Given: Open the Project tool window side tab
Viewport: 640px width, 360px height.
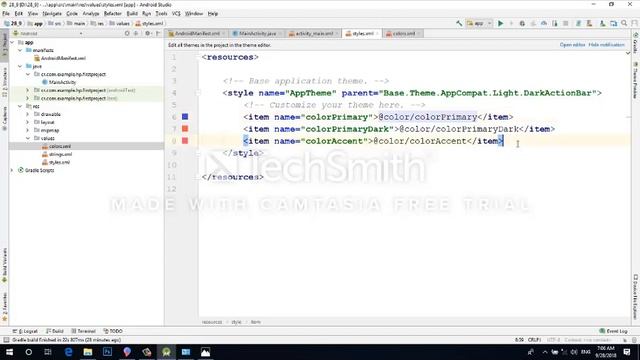Looking at the screenshot, I should [4, 46].
